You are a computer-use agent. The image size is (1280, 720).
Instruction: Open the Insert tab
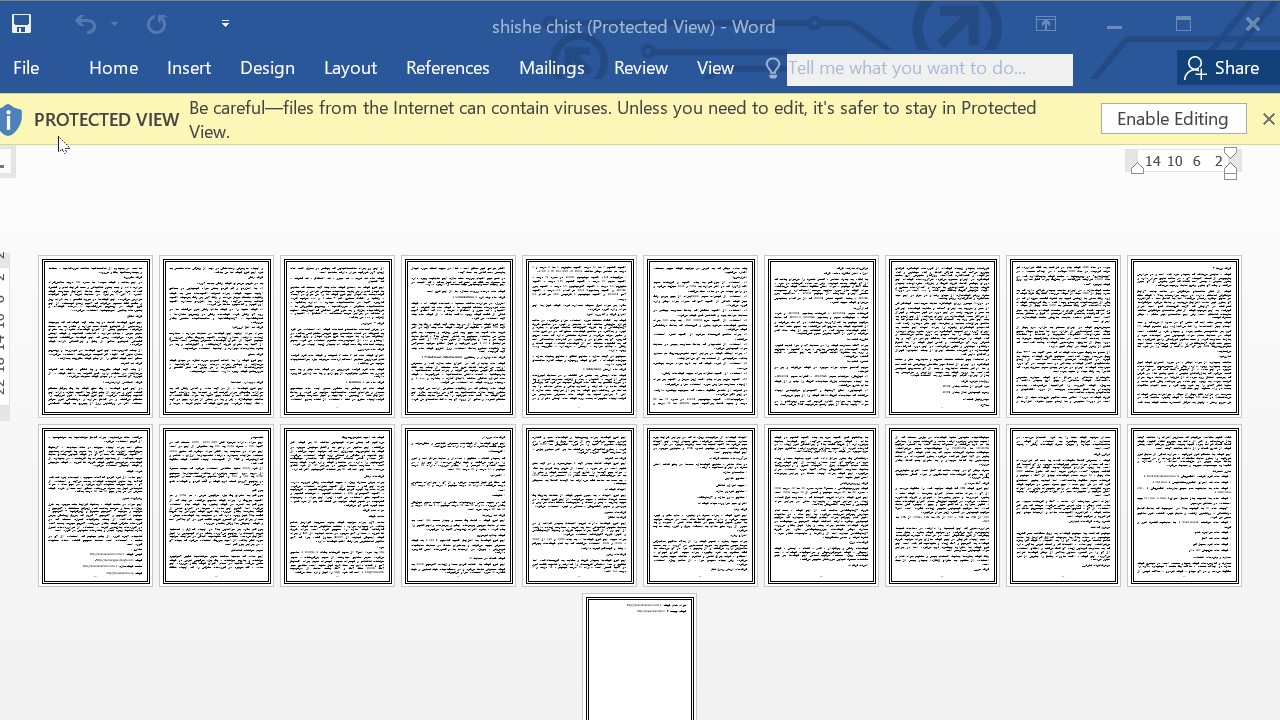click(189, 68)
